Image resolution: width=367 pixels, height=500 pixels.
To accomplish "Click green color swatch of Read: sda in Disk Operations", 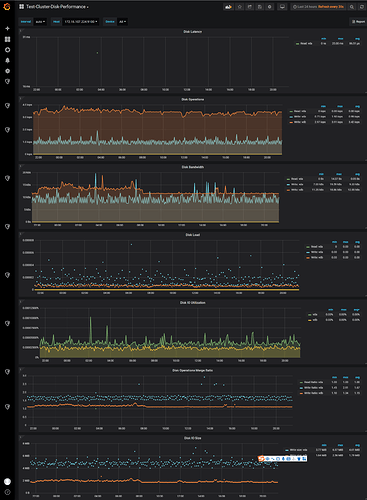I will tap(291, 111).
